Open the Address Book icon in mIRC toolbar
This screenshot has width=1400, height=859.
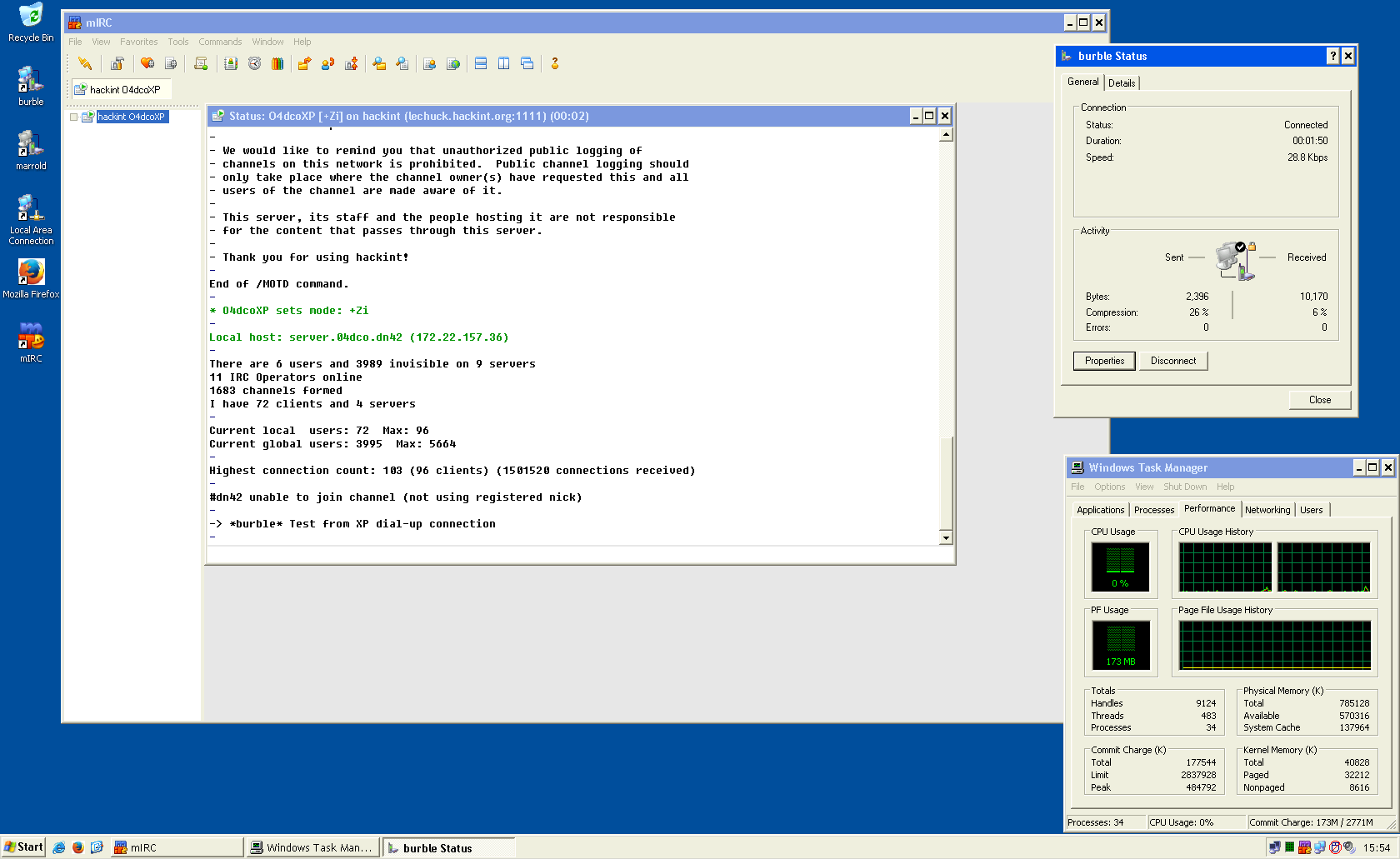(231, 63)
